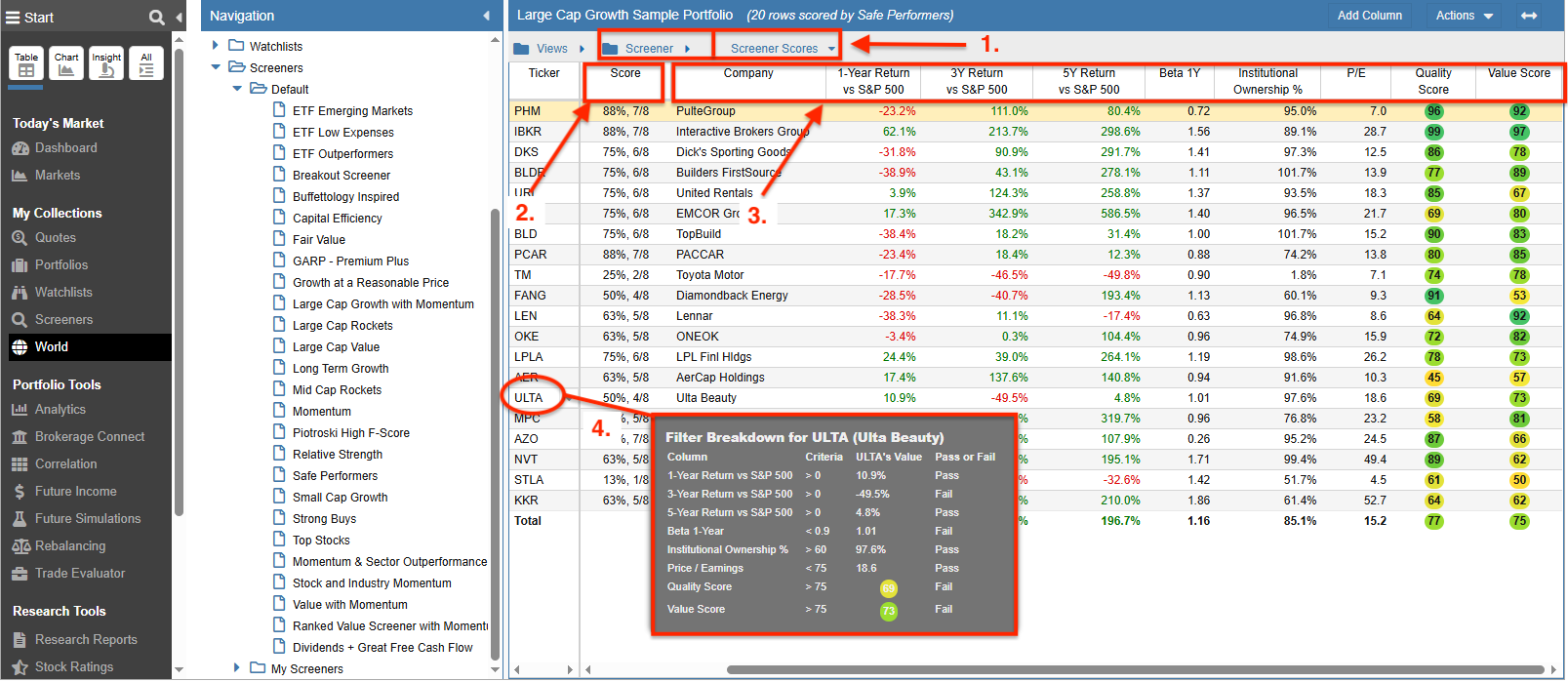Open the Insight view icon

click(106, 63)
